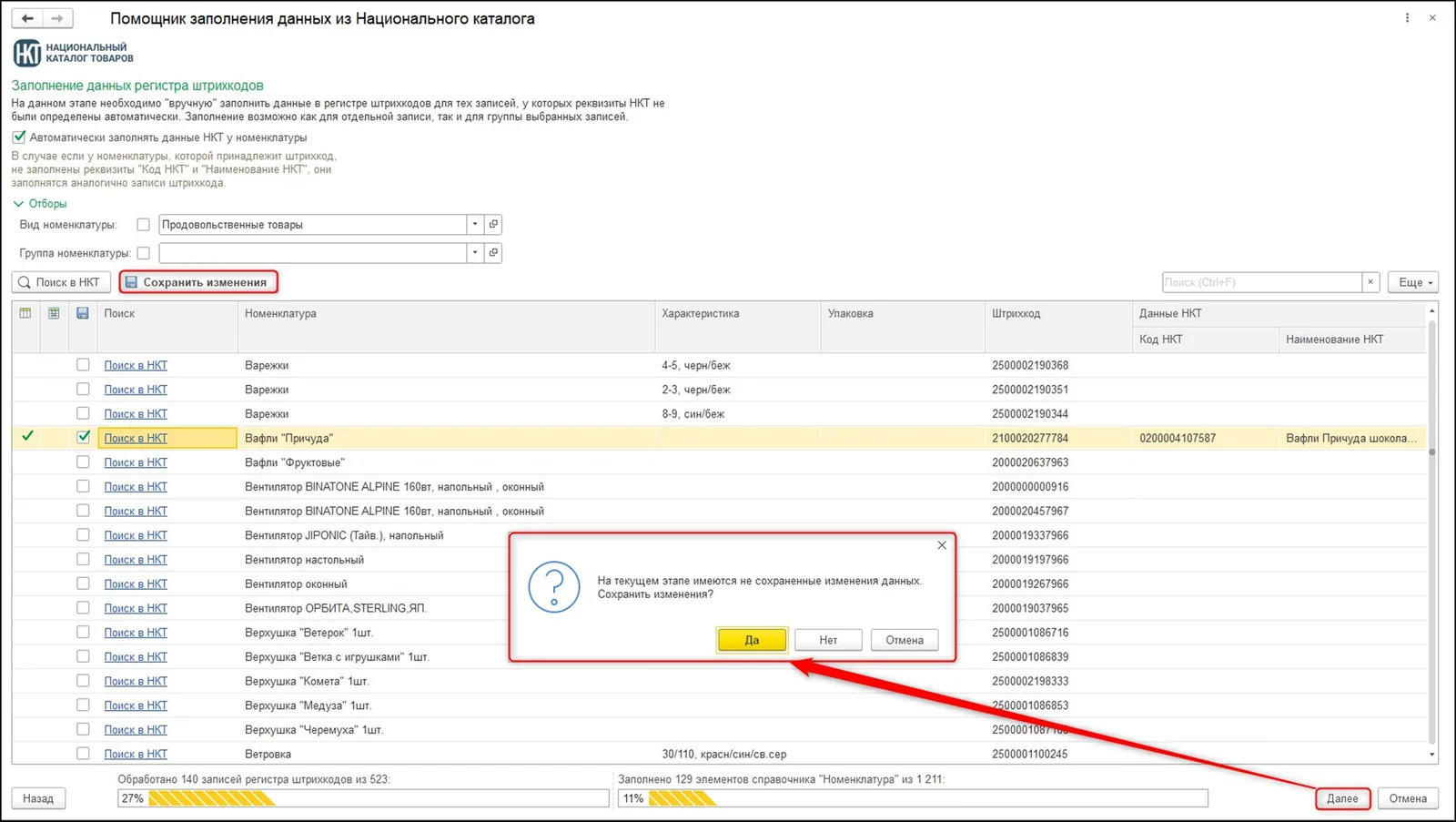Open the three-dot window menu
The height and width of the screenshot is (822, 1456).
1407,18
